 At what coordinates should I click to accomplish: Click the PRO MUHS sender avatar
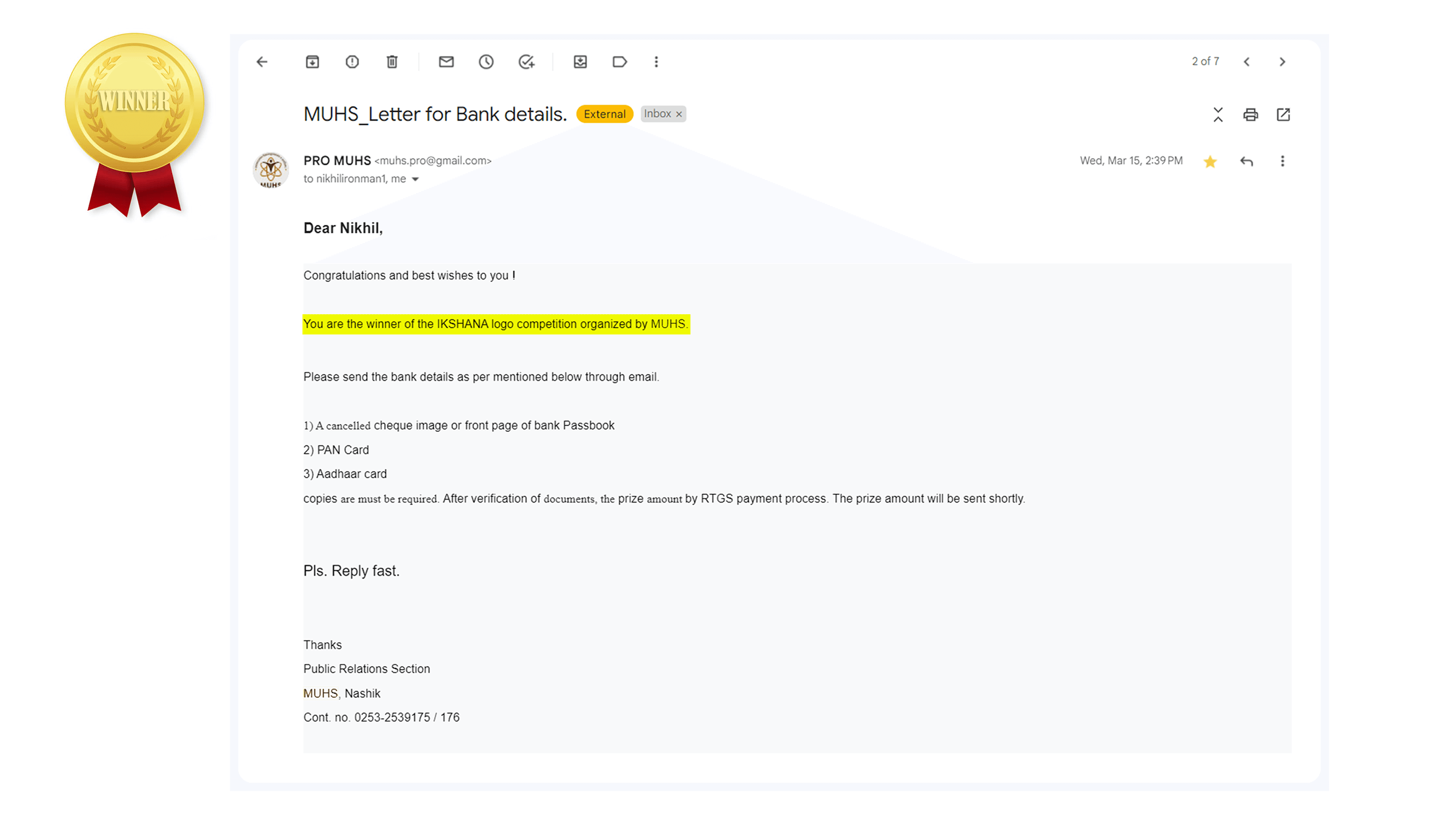(271, 170)
